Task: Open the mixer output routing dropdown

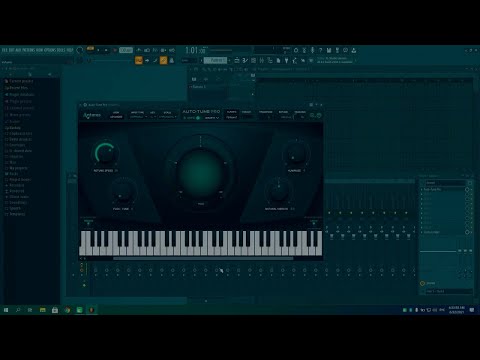Action: click(x=448, y=291)
